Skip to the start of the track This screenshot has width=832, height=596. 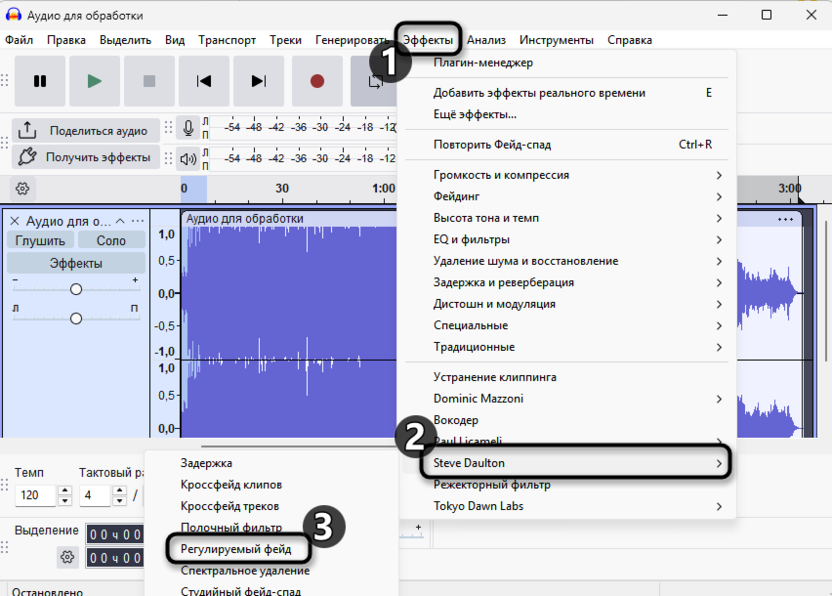[204, 81]
